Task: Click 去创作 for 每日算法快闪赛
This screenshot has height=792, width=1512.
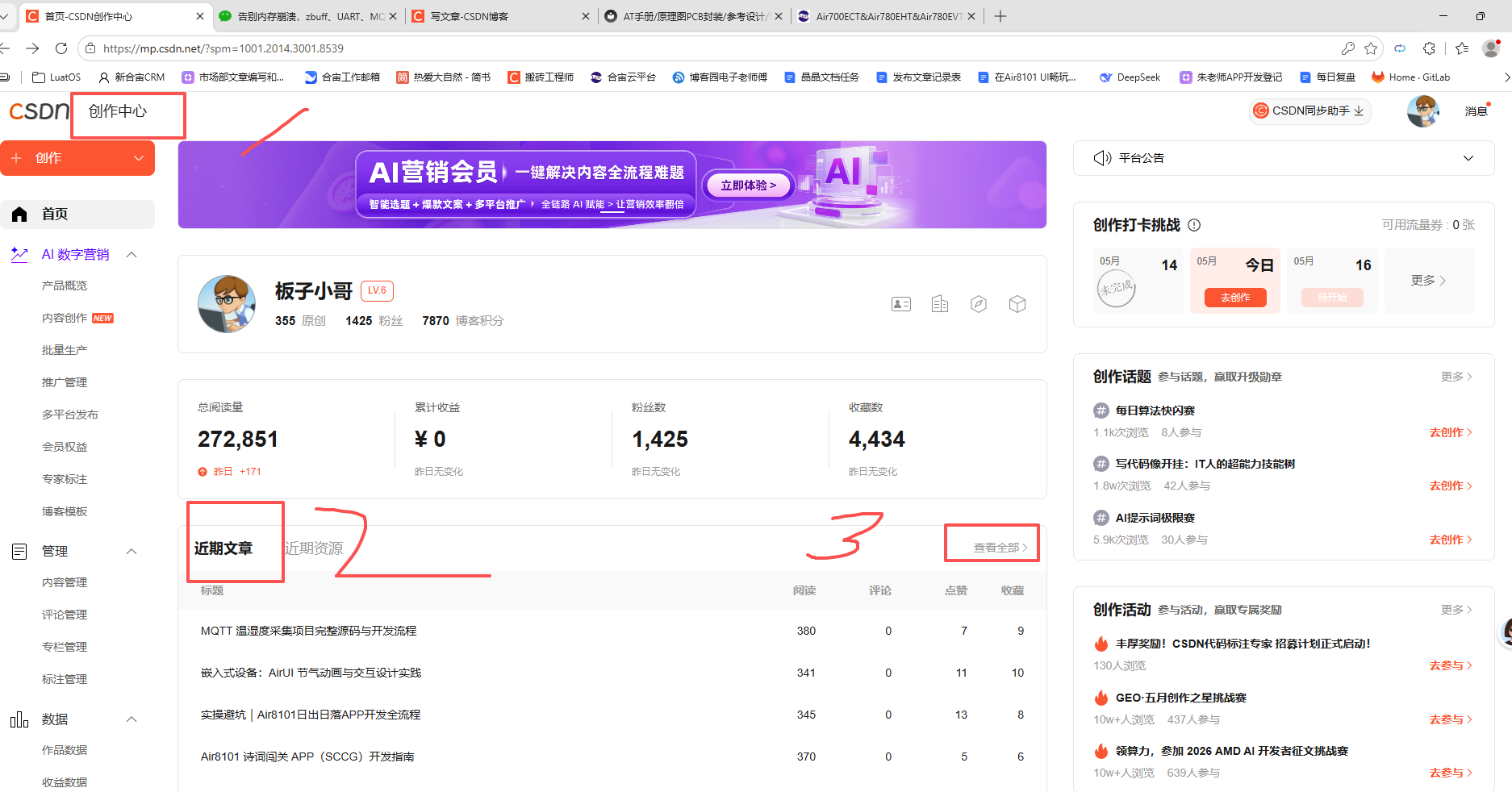Action: (x=1451, y=432)
